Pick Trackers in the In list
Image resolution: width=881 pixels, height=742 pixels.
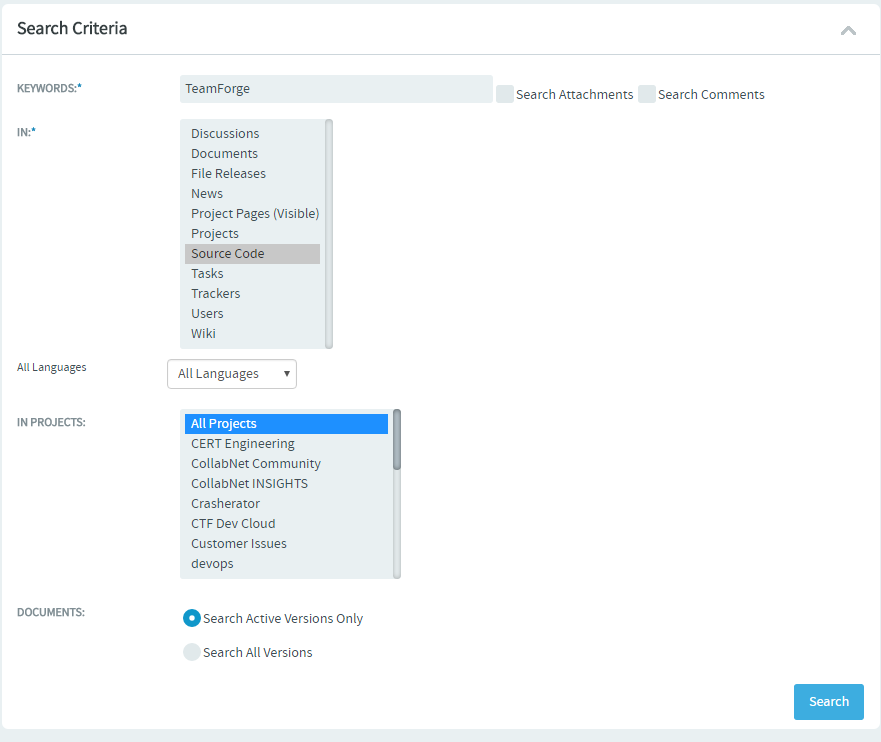pos(252,294)
